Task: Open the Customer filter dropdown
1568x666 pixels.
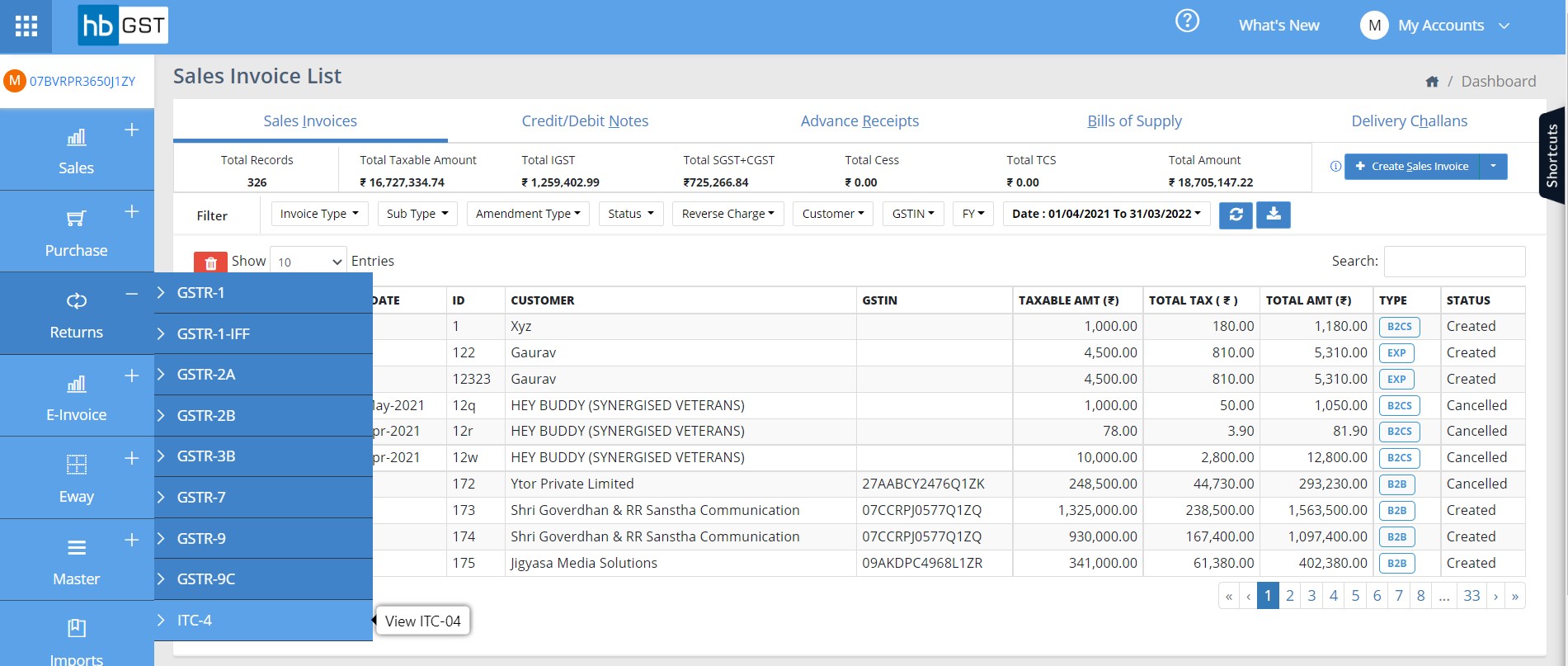Action: pos(833,214)
